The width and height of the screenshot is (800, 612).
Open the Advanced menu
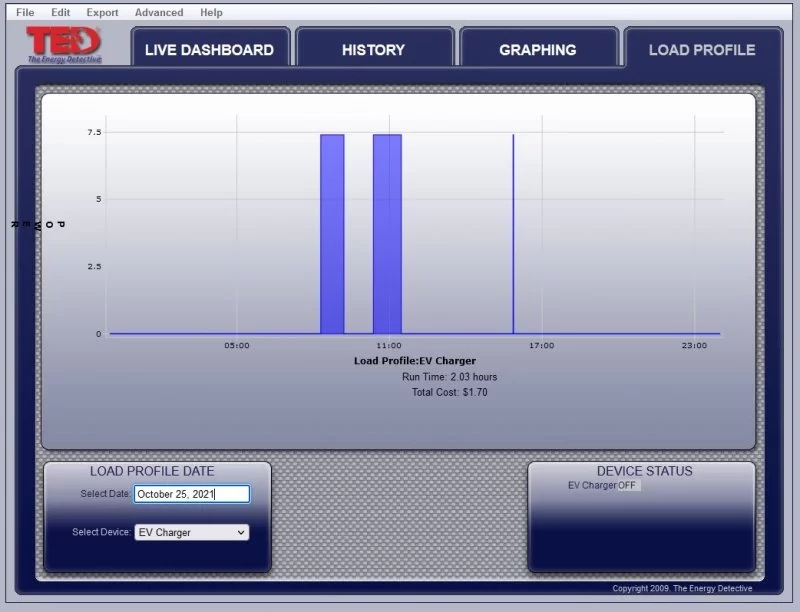click(x=159, y=13)
